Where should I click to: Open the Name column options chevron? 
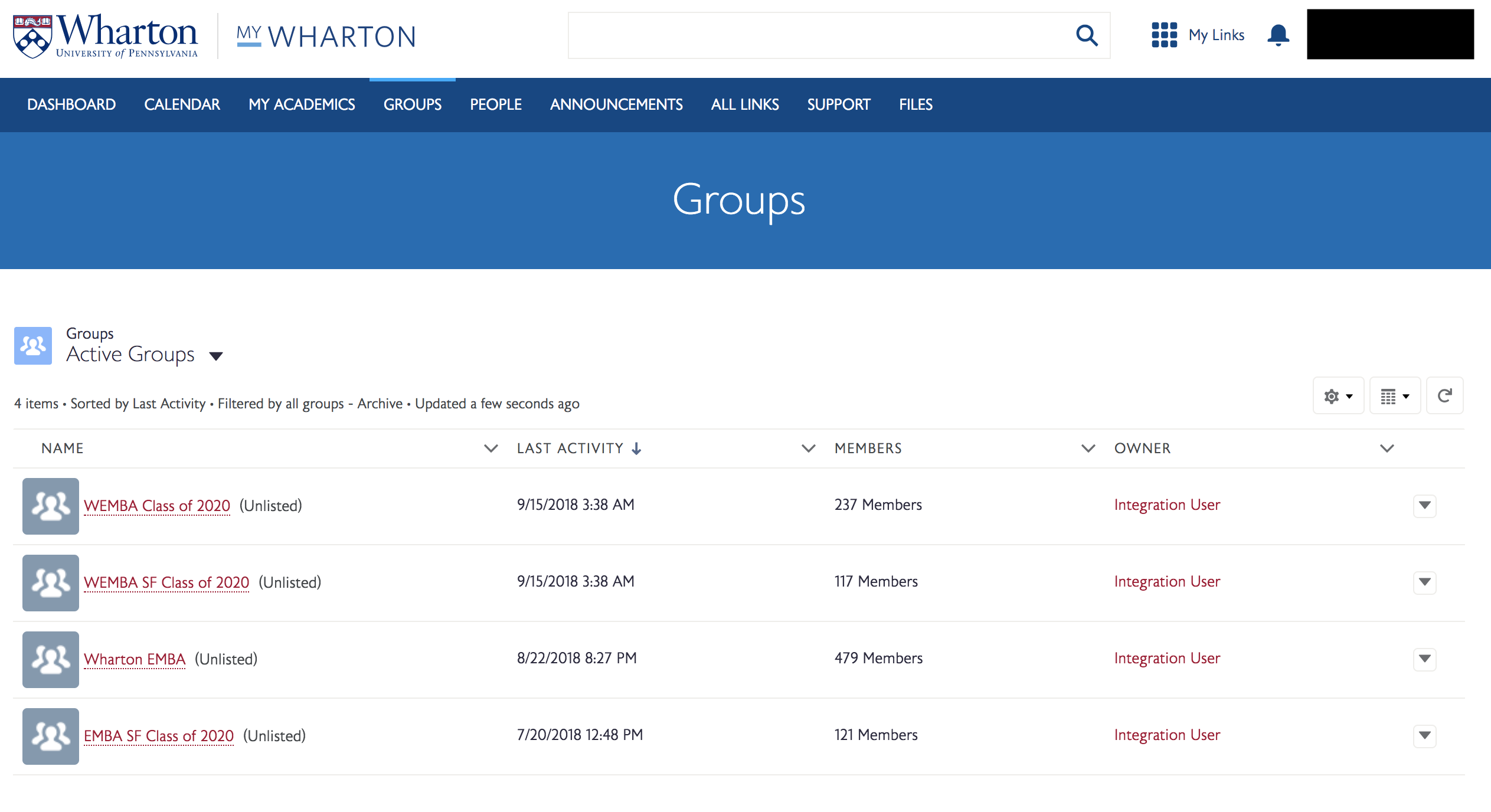tap(491, 448)
